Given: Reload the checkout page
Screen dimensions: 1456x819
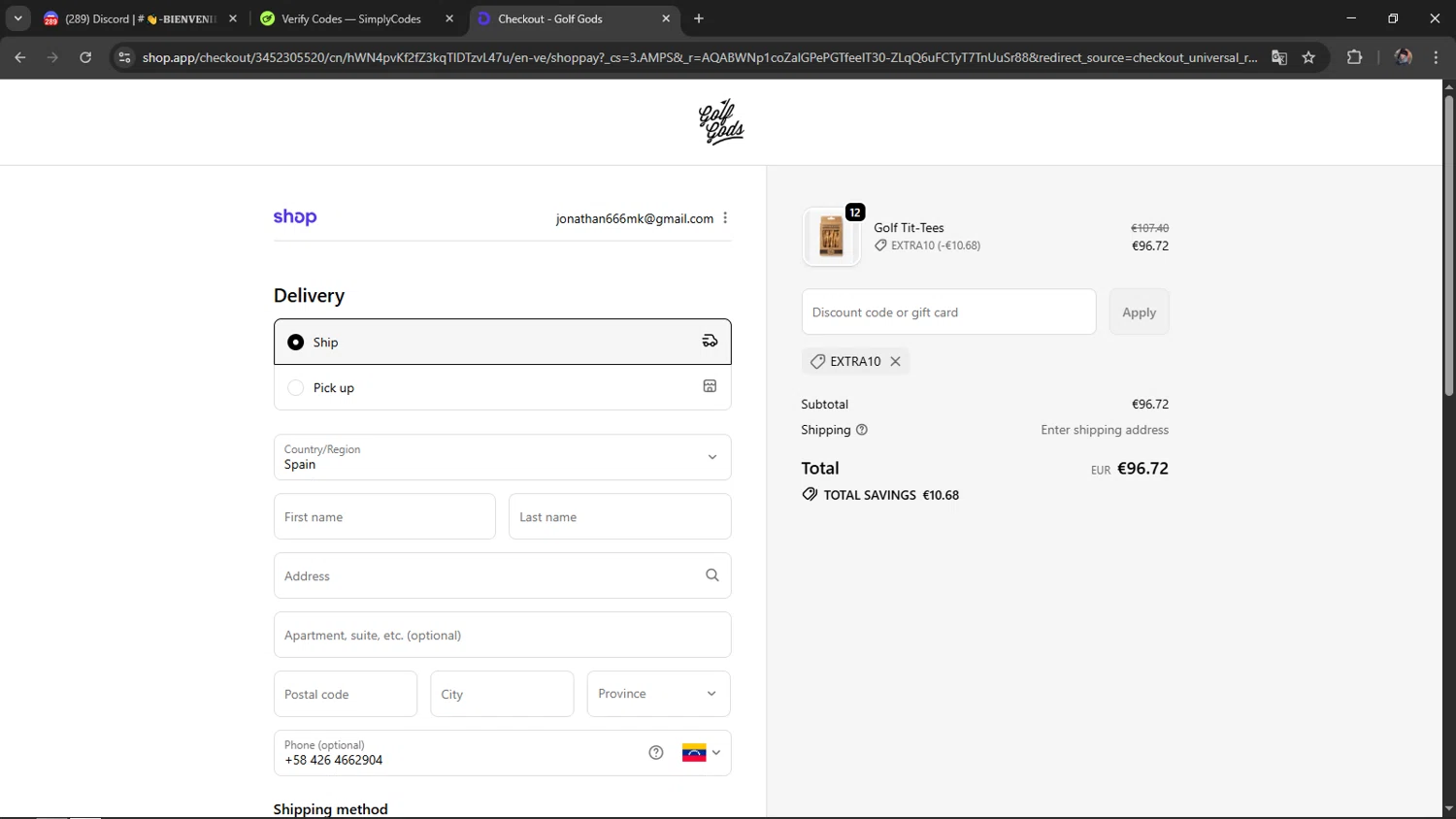Looking at the screenshot, I should (x=85, y=57).
